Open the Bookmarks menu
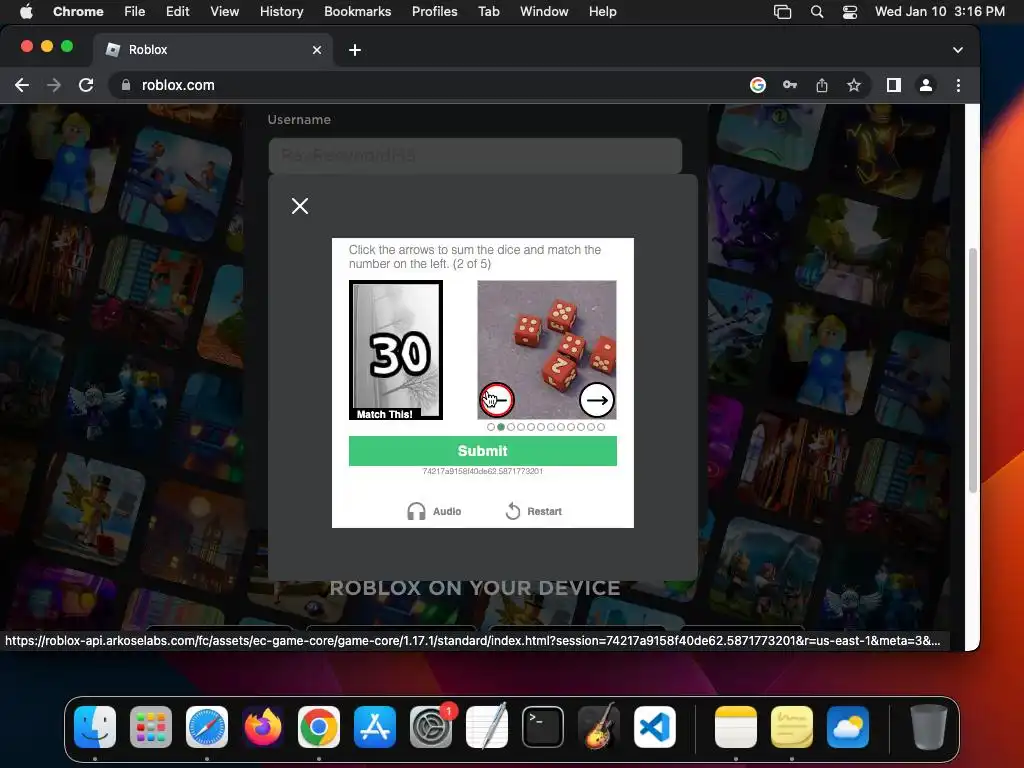 [358, 11]
